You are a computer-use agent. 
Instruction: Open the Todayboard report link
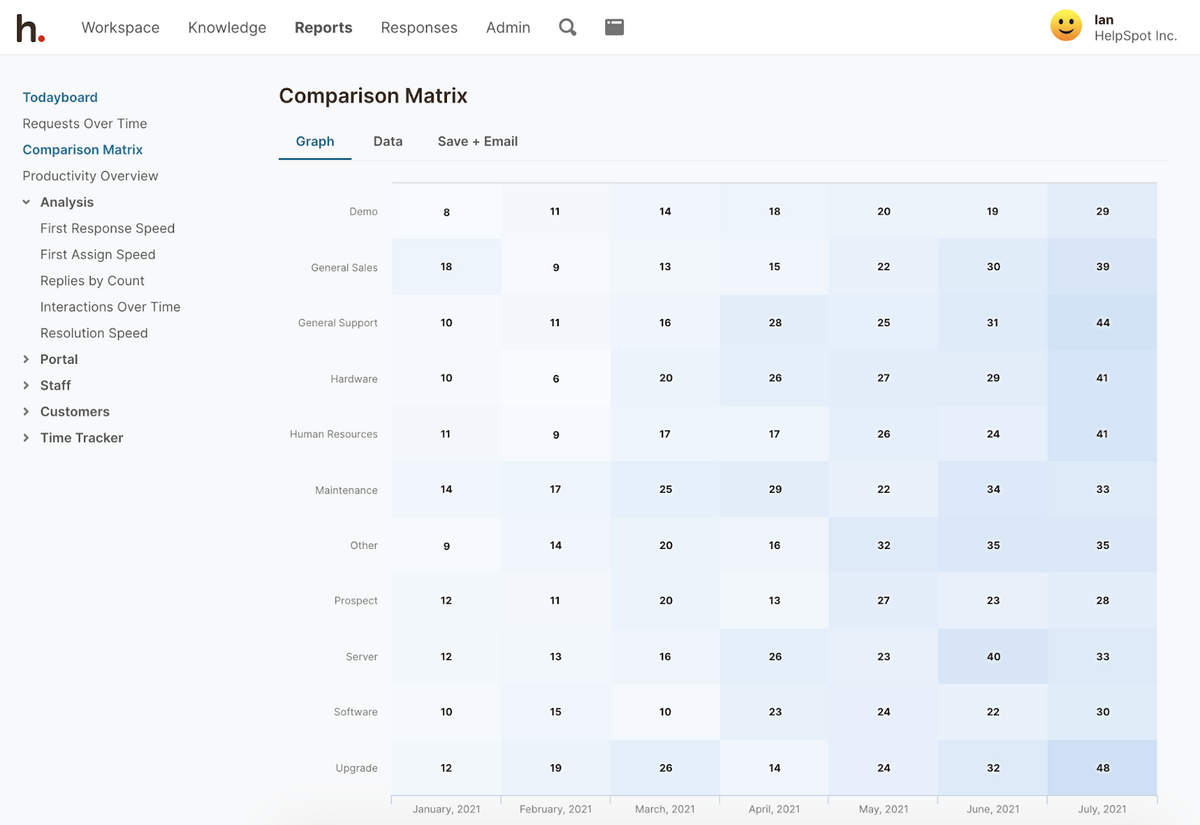60,97
